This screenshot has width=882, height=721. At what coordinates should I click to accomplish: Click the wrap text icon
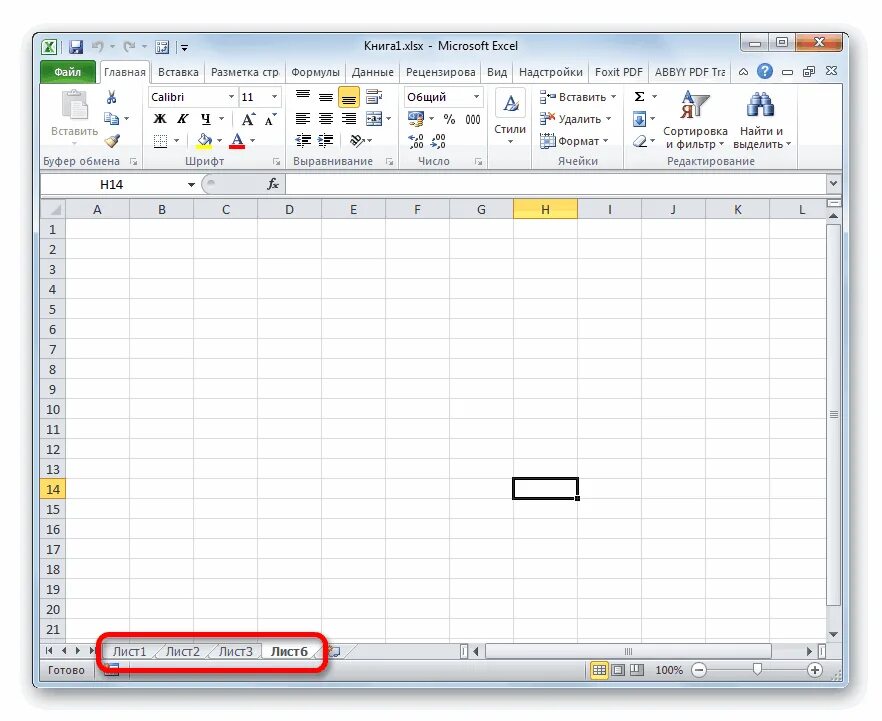(x=374, y=97)
